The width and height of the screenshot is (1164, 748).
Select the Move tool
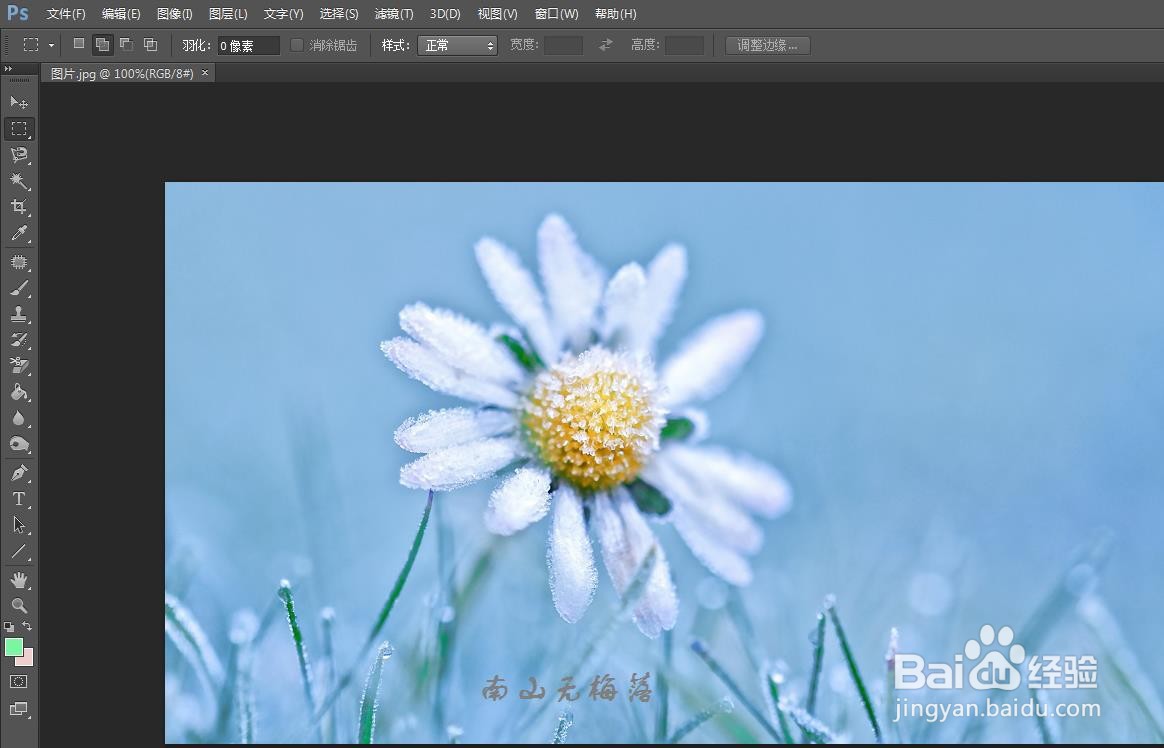click(x=19, y=102)
